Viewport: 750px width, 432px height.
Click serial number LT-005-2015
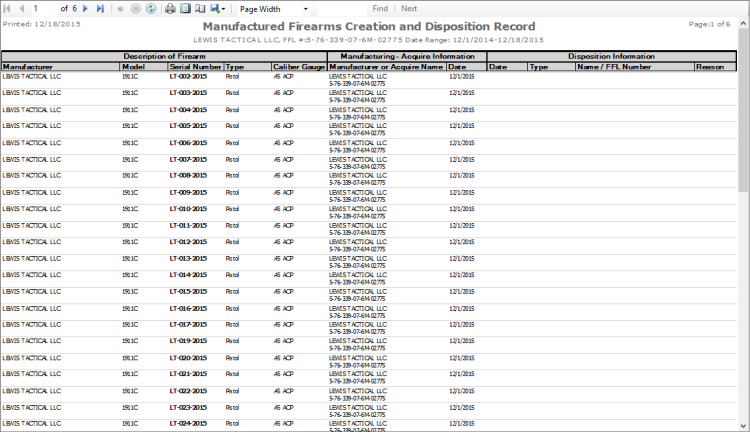click(x=188, y=126)
